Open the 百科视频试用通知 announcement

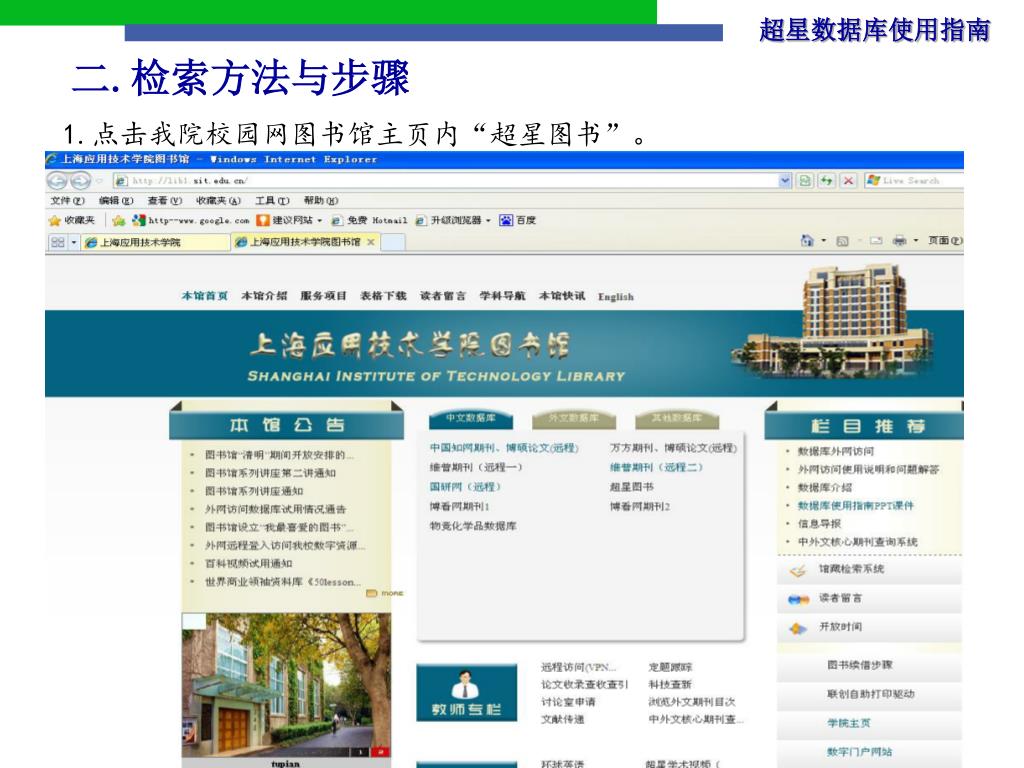tap(248, 563)
